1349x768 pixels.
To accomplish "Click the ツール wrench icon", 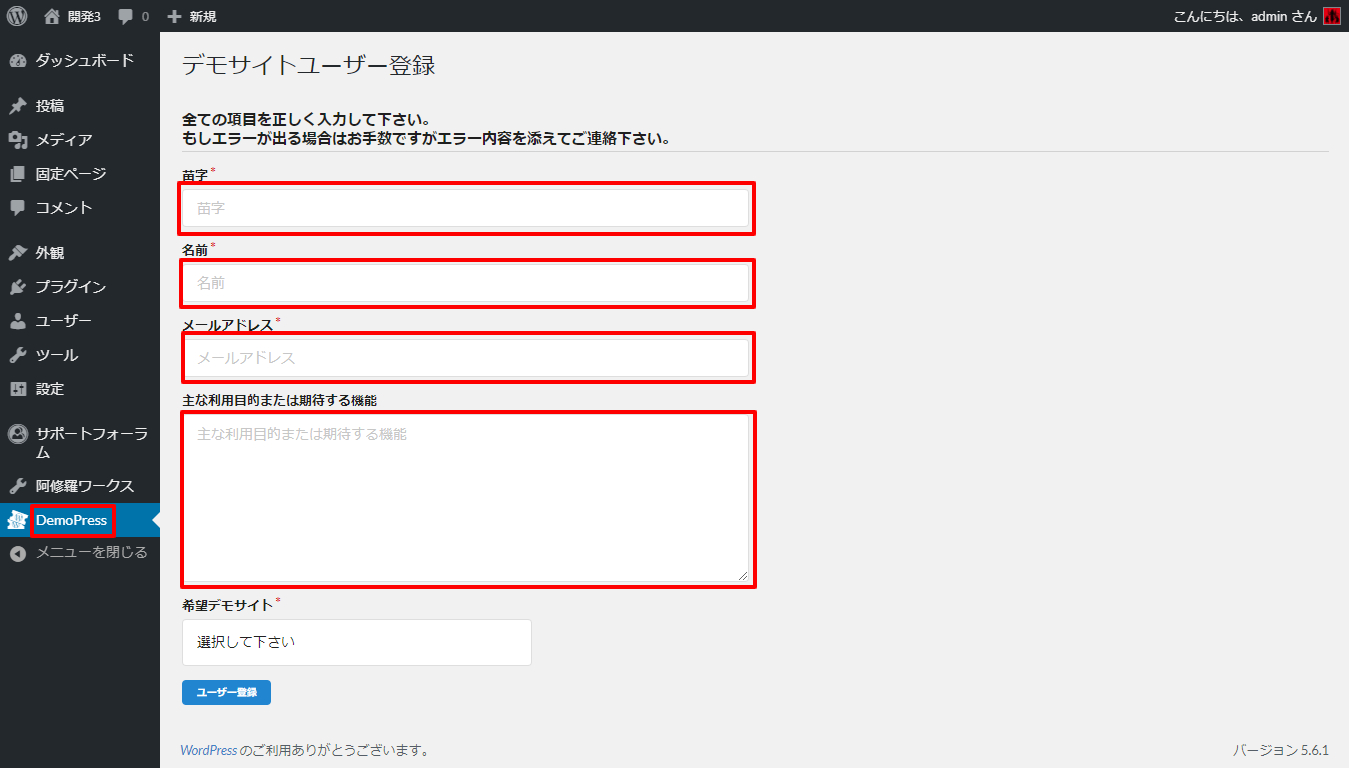I will tap(18, 355).
